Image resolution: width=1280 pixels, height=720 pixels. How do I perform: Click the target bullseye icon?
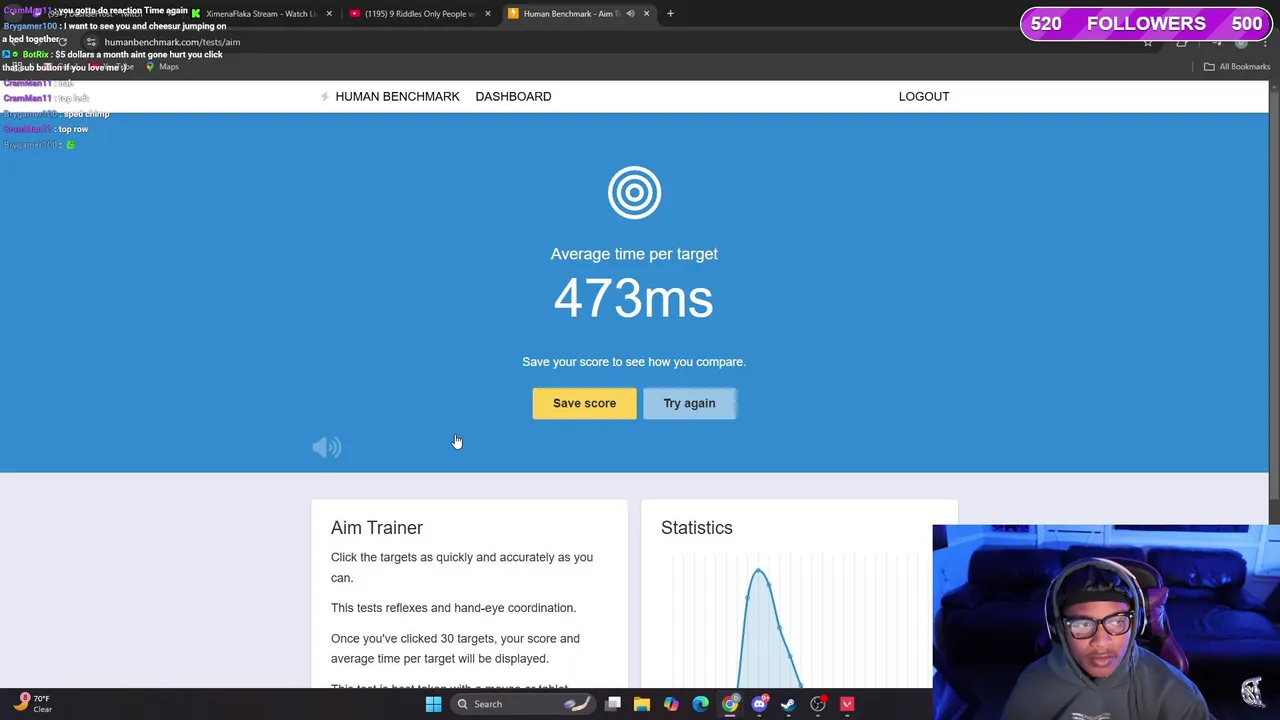[x=634, y=192]
